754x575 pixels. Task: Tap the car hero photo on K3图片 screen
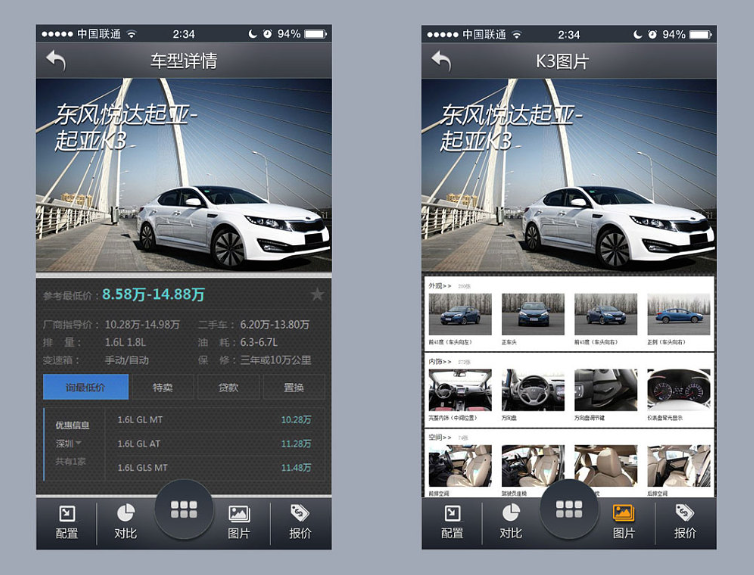point(569,175)
